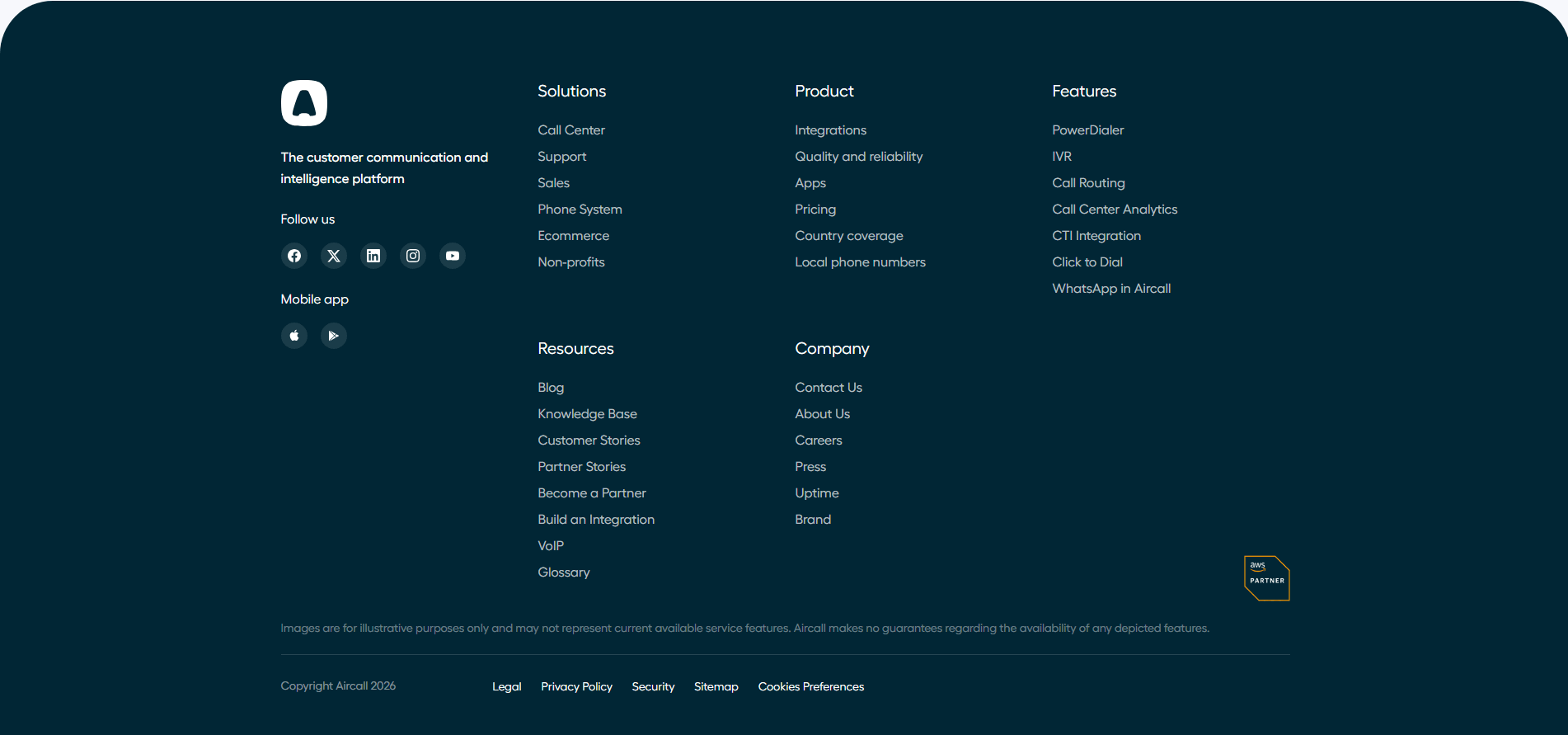Open the Brand link
1568x735 pixels.
[x=813, y=520]
